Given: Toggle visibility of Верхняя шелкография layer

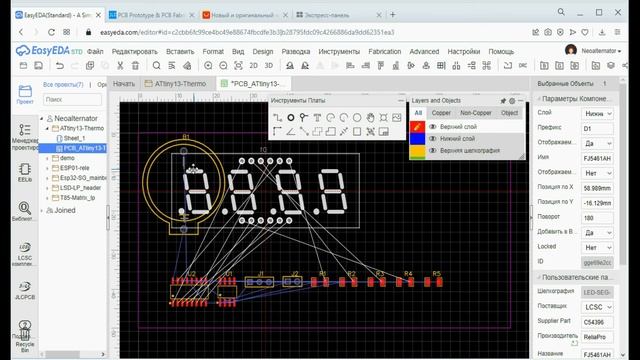Looking at the screenshot, I should coord(433,151).
